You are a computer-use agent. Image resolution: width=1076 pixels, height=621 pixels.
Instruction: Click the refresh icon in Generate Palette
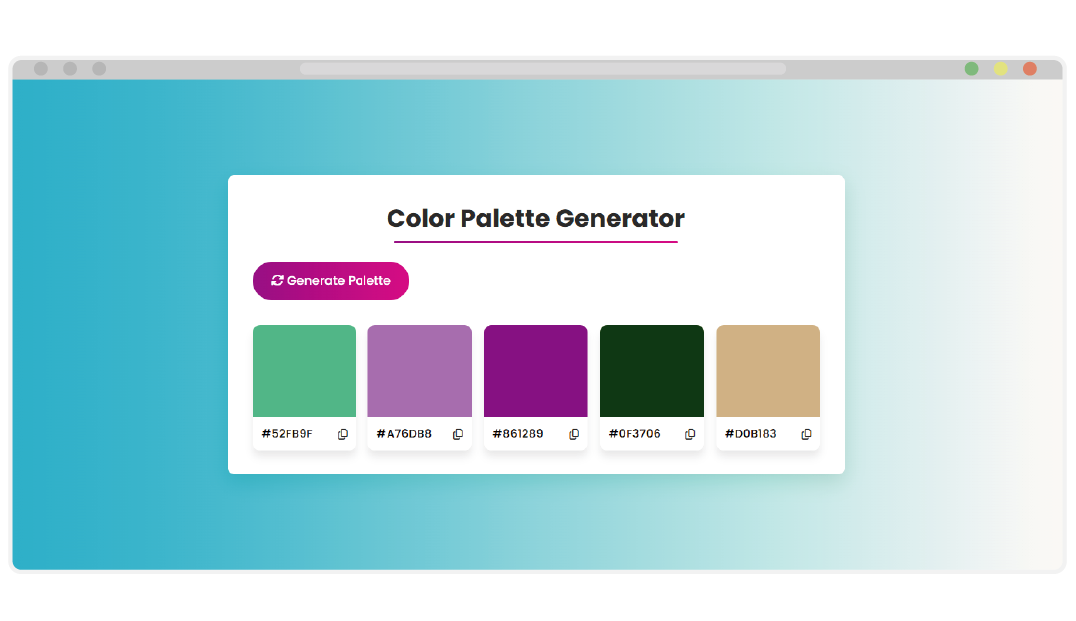(277, 281)
